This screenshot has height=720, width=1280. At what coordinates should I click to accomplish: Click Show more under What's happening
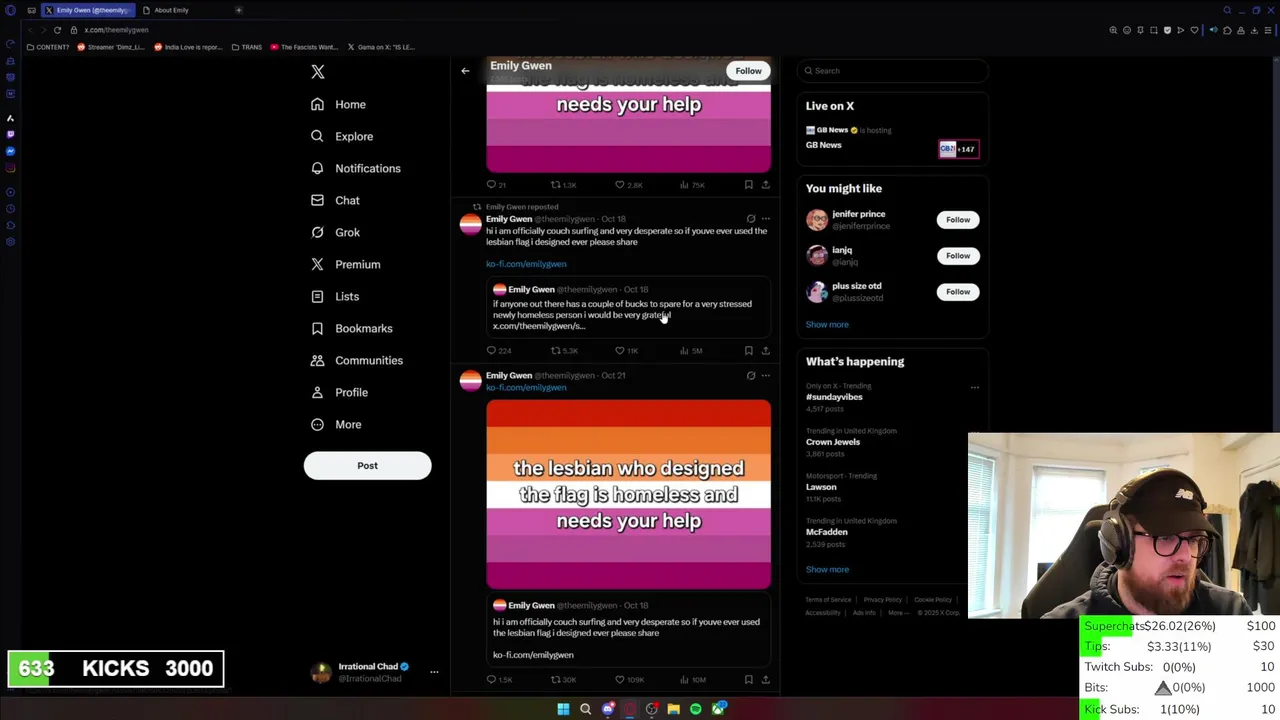pos(827,569)
